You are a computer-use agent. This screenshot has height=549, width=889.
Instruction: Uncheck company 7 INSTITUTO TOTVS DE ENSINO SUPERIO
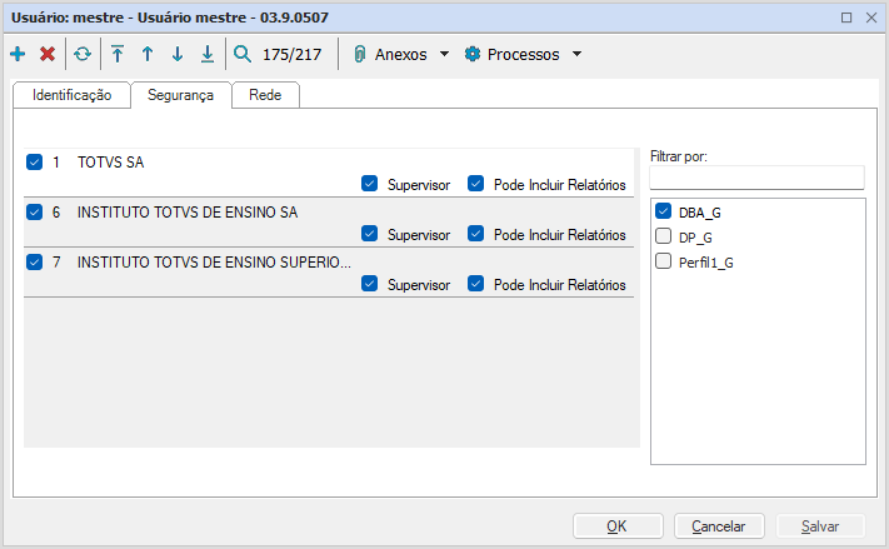tap(35, 262)
